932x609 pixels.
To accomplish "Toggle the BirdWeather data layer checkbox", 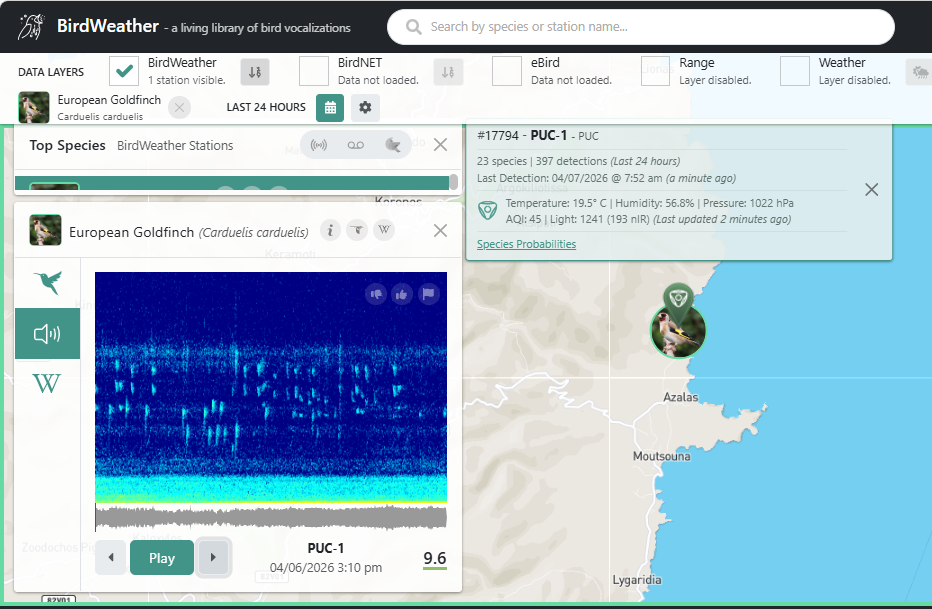I will point(124,71).
